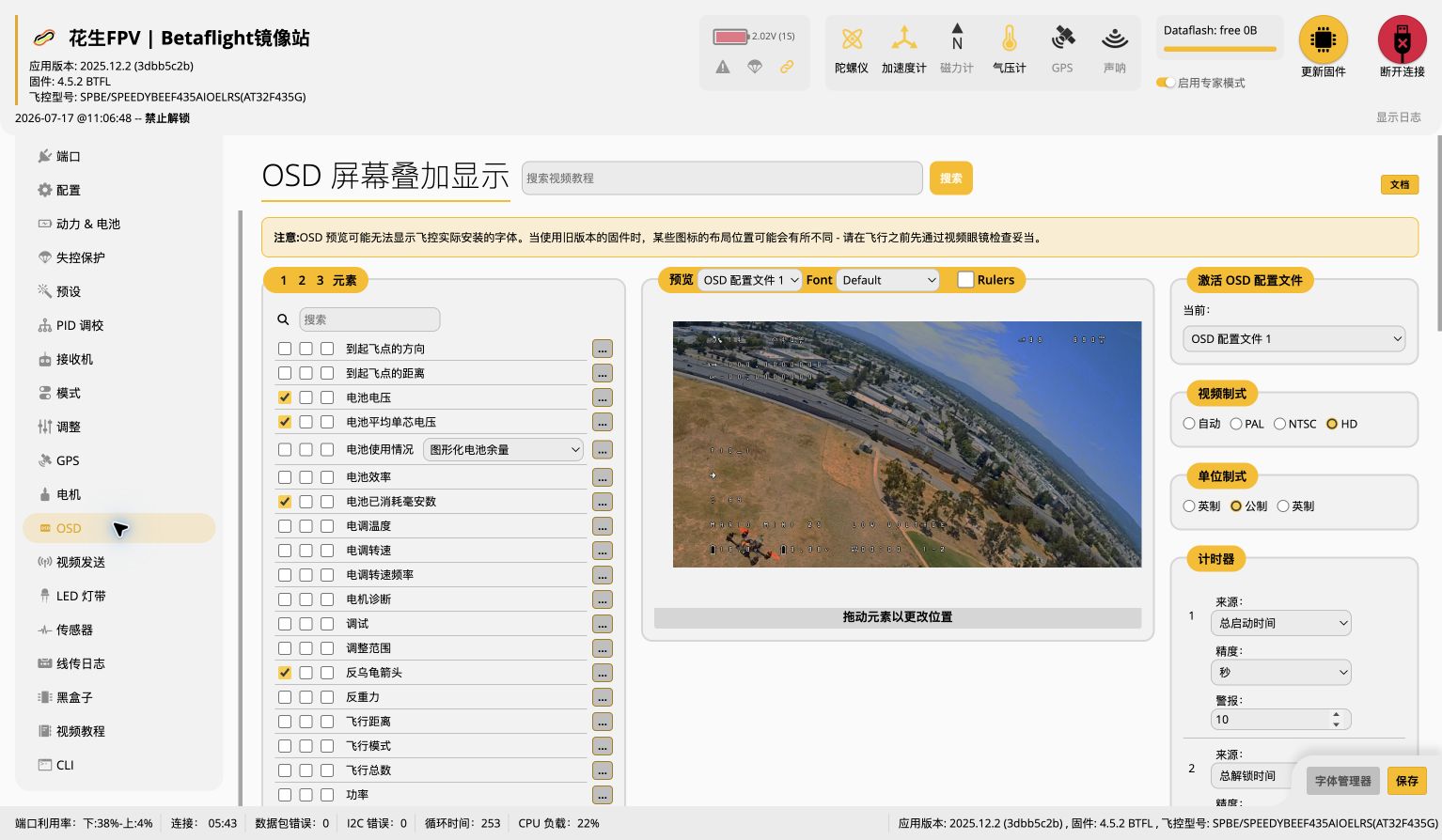Click the 搜索 search button

[950, 178]
